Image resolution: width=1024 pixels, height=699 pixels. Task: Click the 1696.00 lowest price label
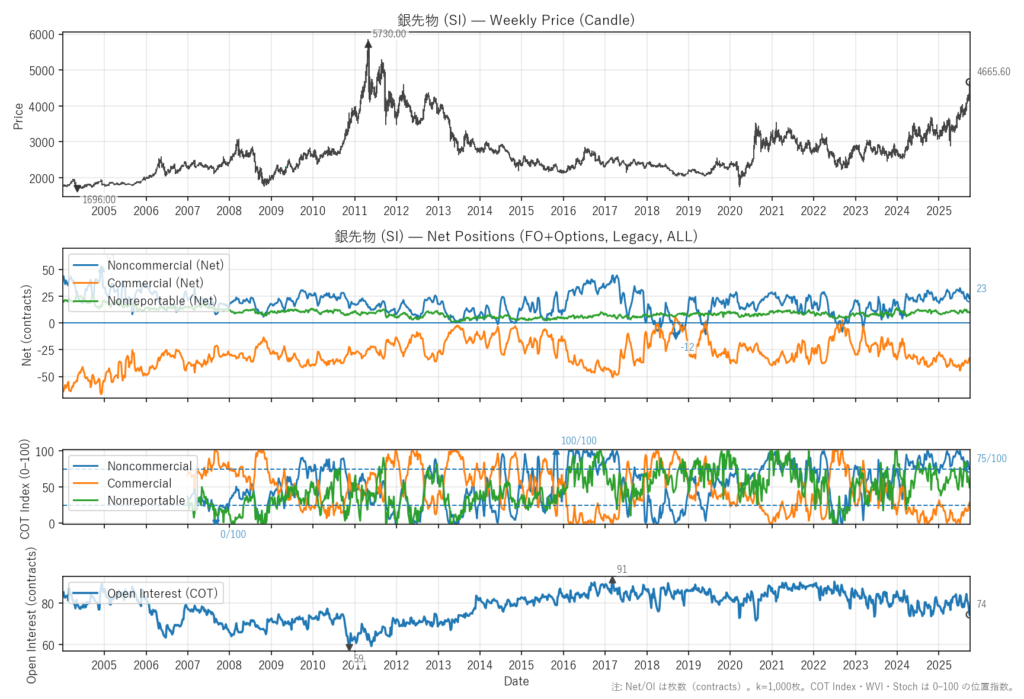tap(98, 200)
